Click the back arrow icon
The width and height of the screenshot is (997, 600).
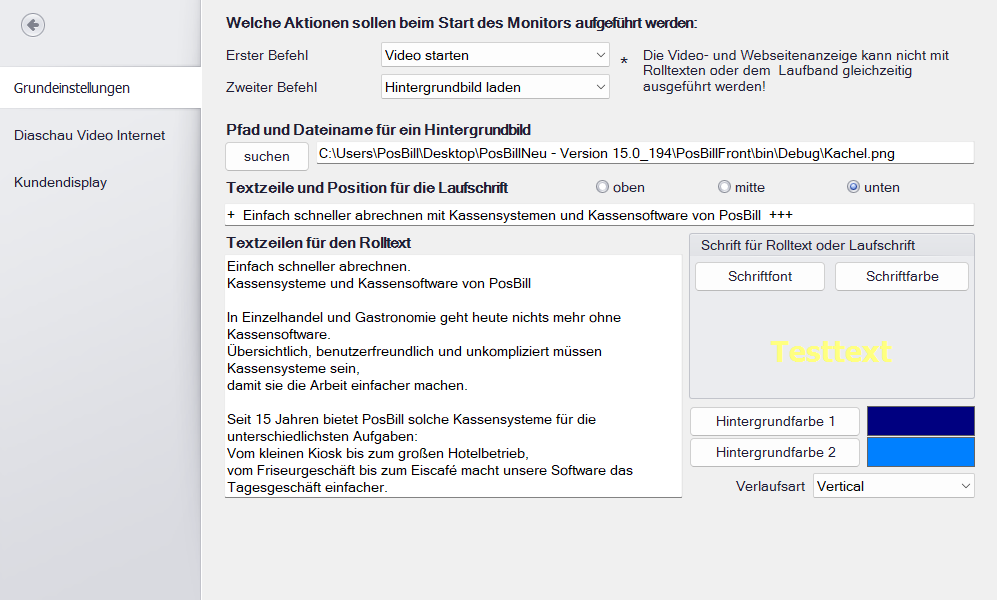(x=33, y=24)
